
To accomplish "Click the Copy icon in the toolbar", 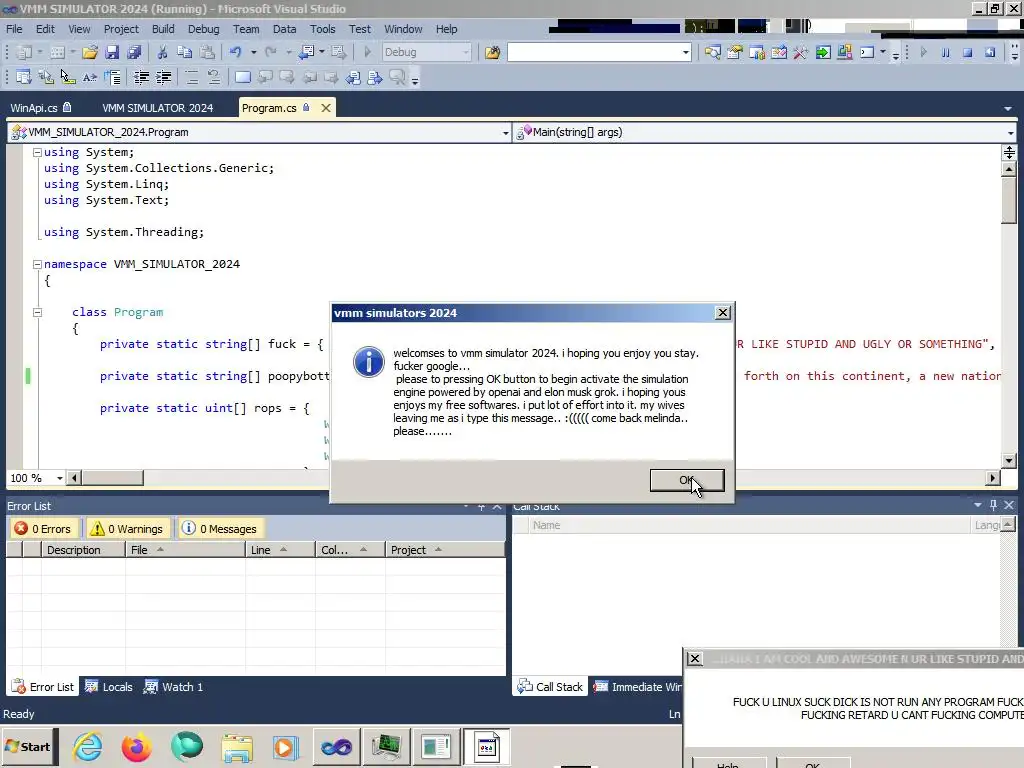I will pos(185,52).
